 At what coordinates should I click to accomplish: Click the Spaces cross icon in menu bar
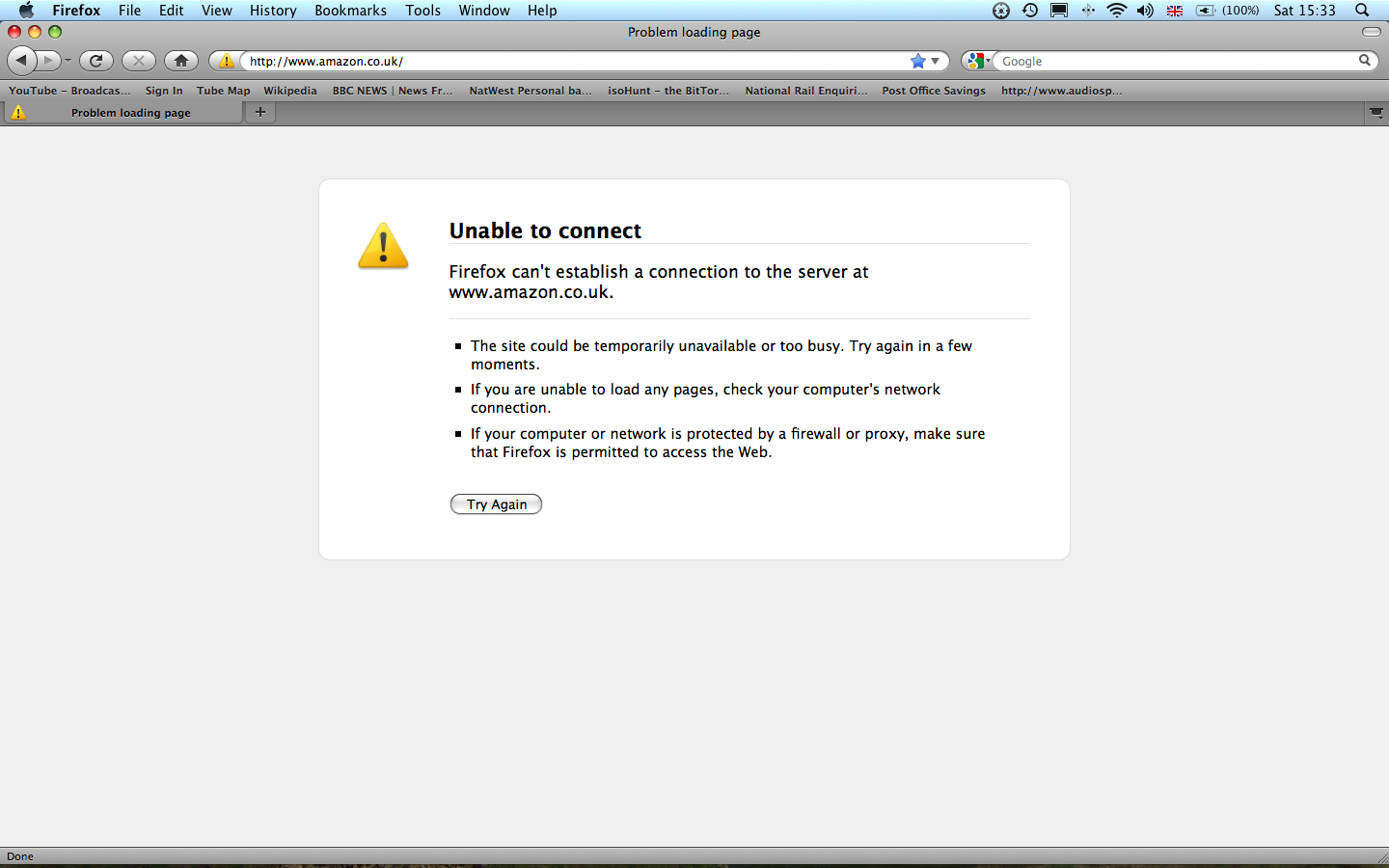click(x=1088, y=11)
